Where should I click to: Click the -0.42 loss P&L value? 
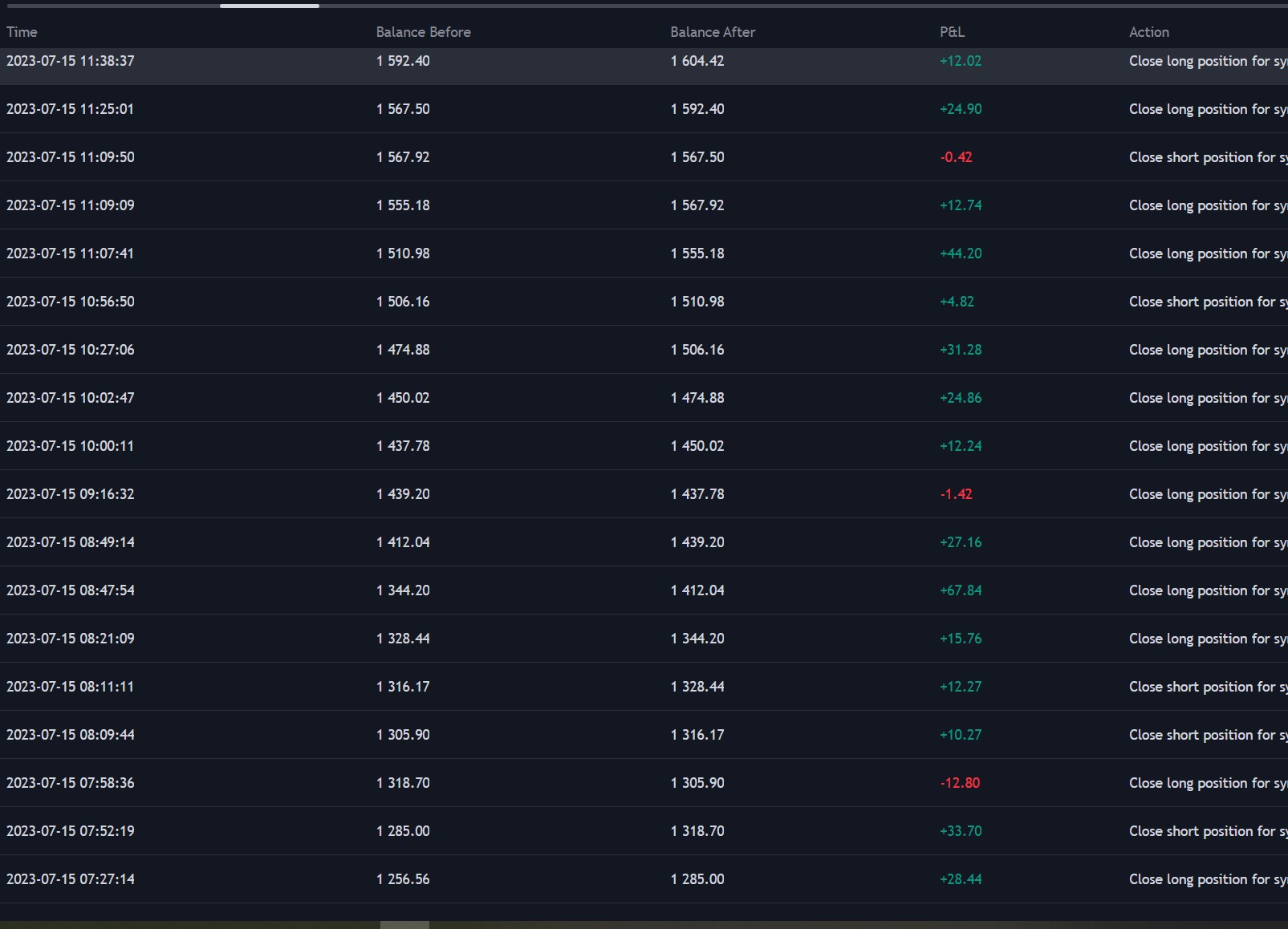(956, 157)
